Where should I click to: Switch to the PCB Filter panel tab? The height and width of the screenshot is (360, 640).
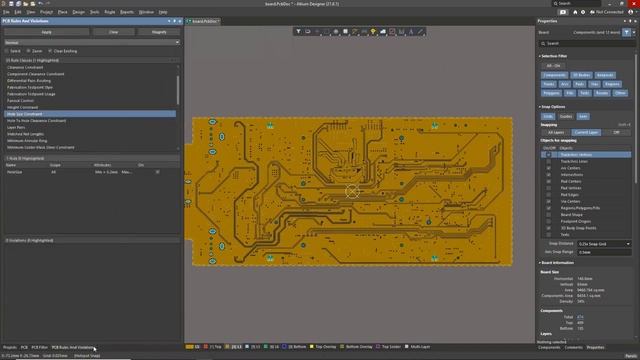tap(40, 347)
